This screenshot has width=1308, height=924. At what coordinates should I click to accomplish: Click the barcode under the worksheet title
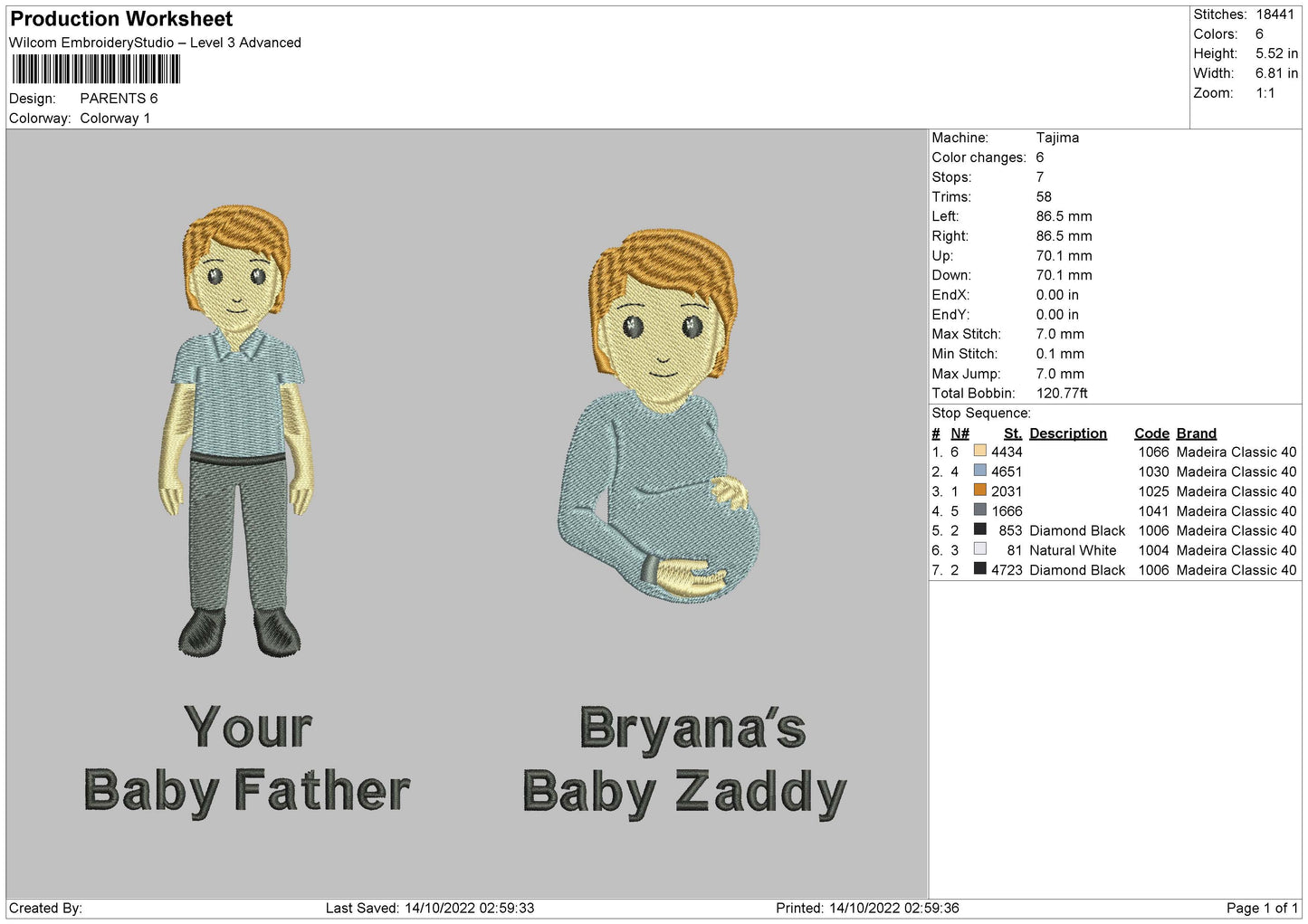[96, 70]
